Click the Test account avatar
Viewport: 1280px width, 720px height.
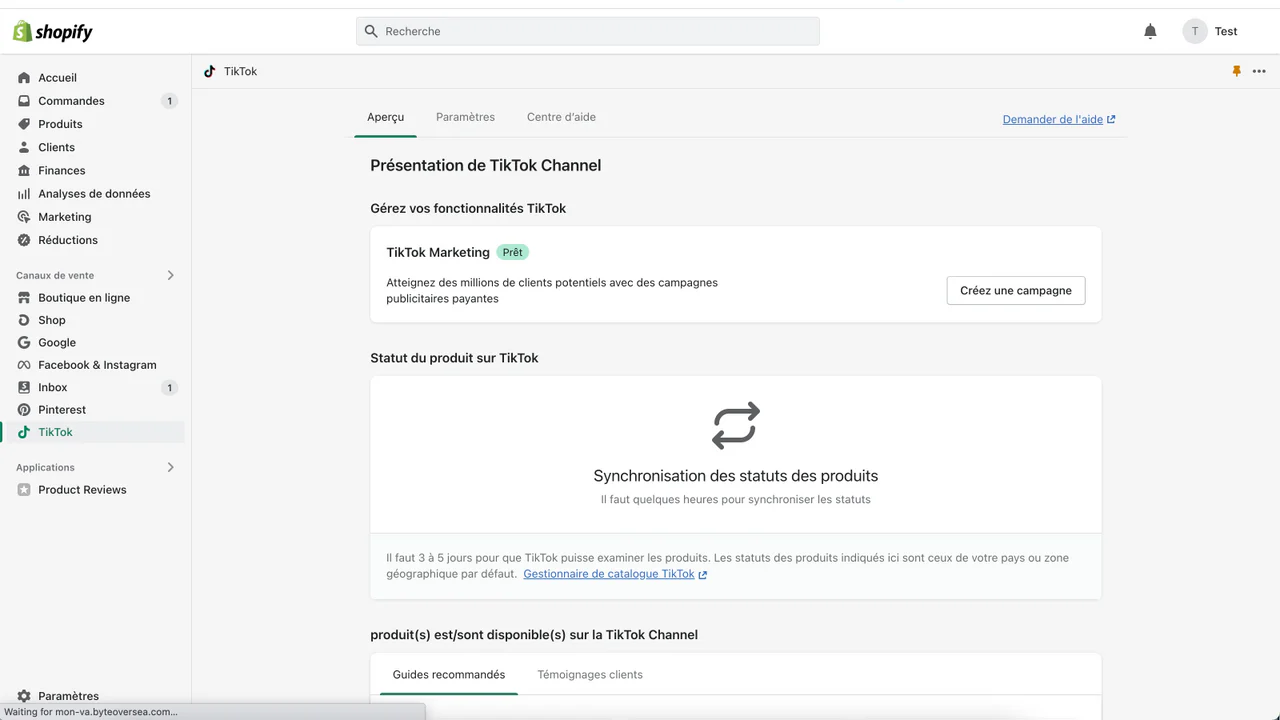pyautogui.click(x=1195, y=31)
